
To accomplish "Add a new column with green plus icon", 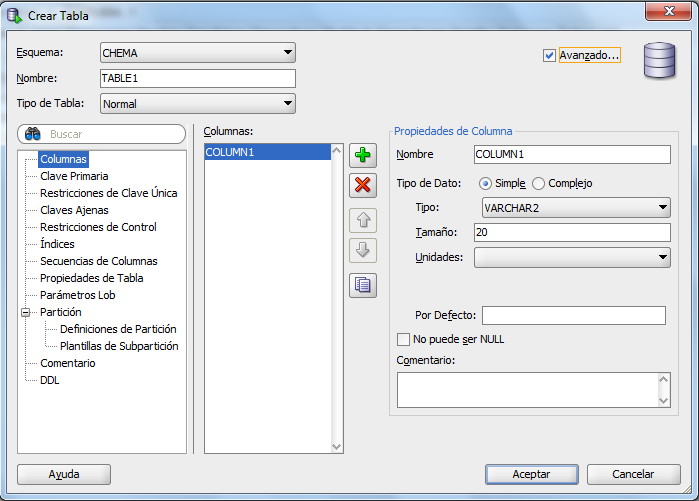I will point(362,155).
